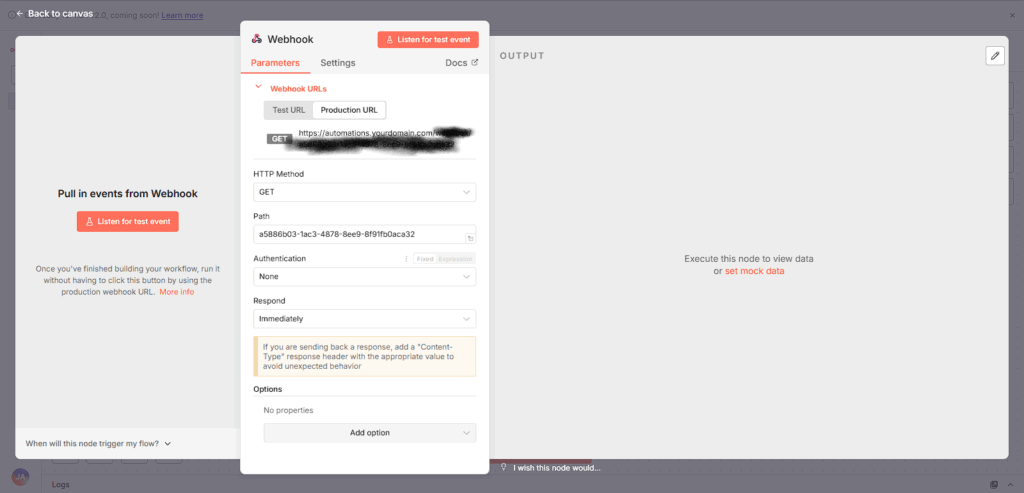Open the HTTP Method dropdown
This screenshot has height=493, width=1024.
pos(364,192)
